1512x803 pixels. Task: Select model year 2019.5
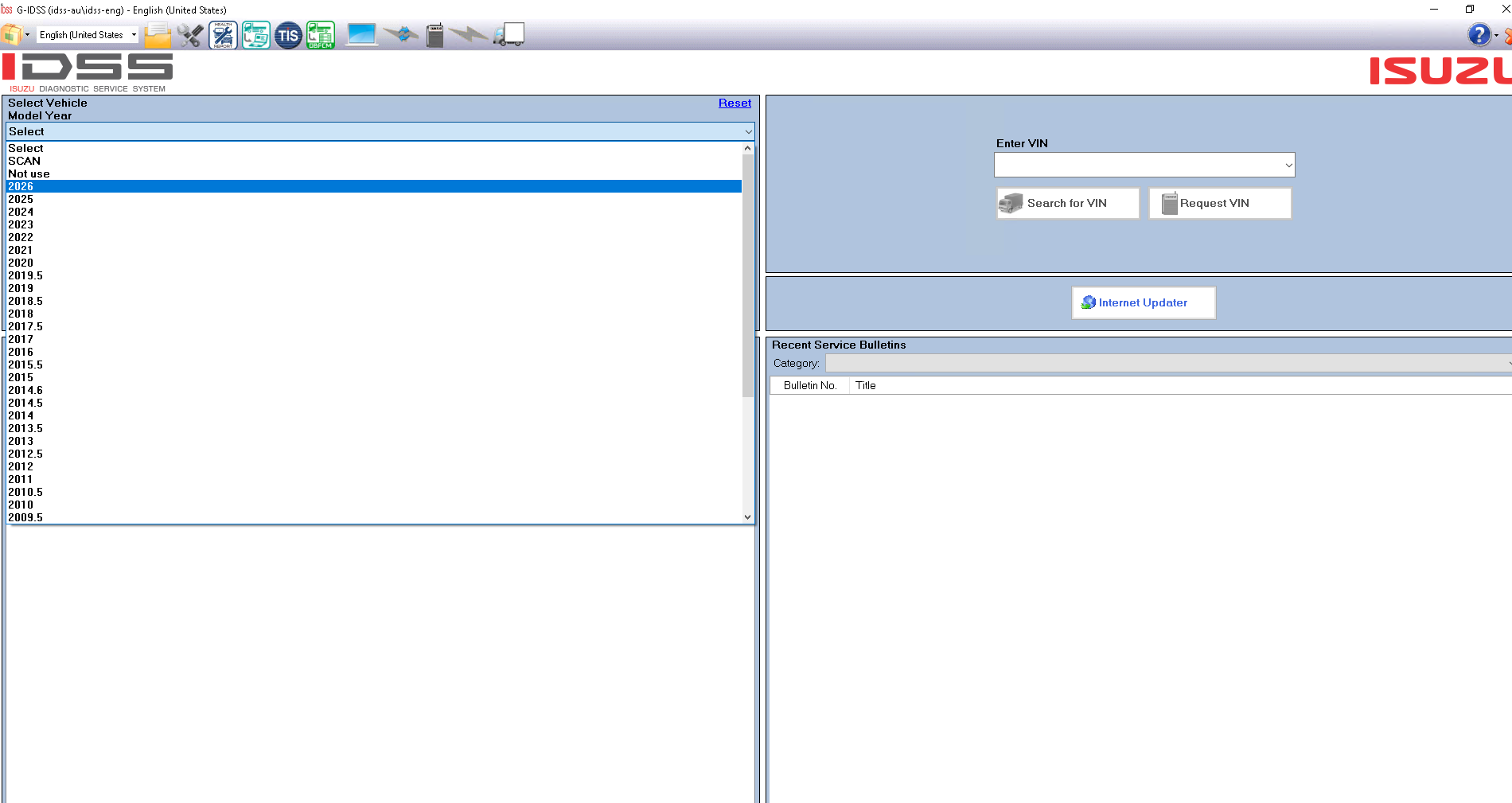[374, 275]
